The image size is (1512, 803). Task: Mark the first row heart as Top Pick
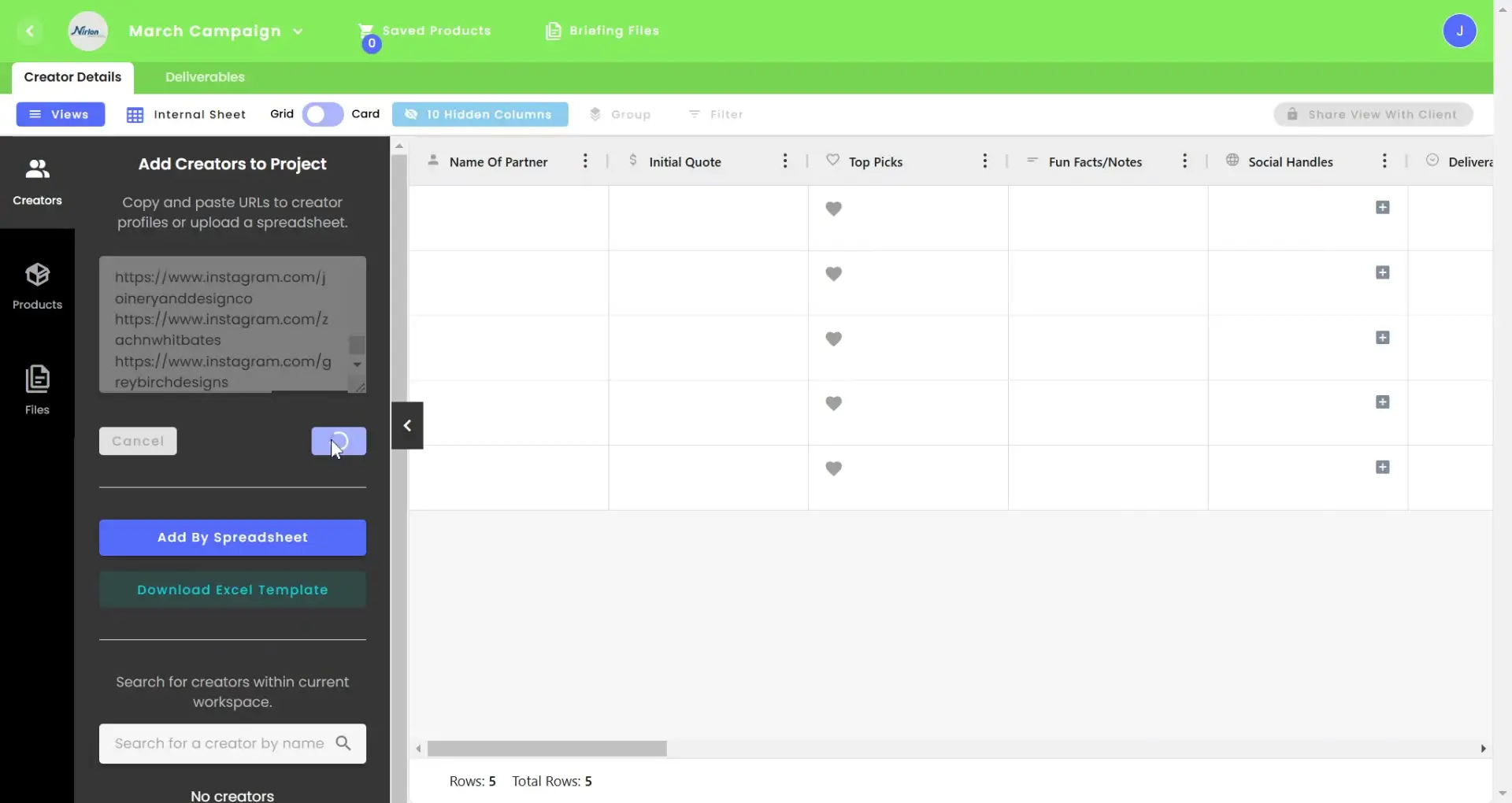[x=835, y=209]
